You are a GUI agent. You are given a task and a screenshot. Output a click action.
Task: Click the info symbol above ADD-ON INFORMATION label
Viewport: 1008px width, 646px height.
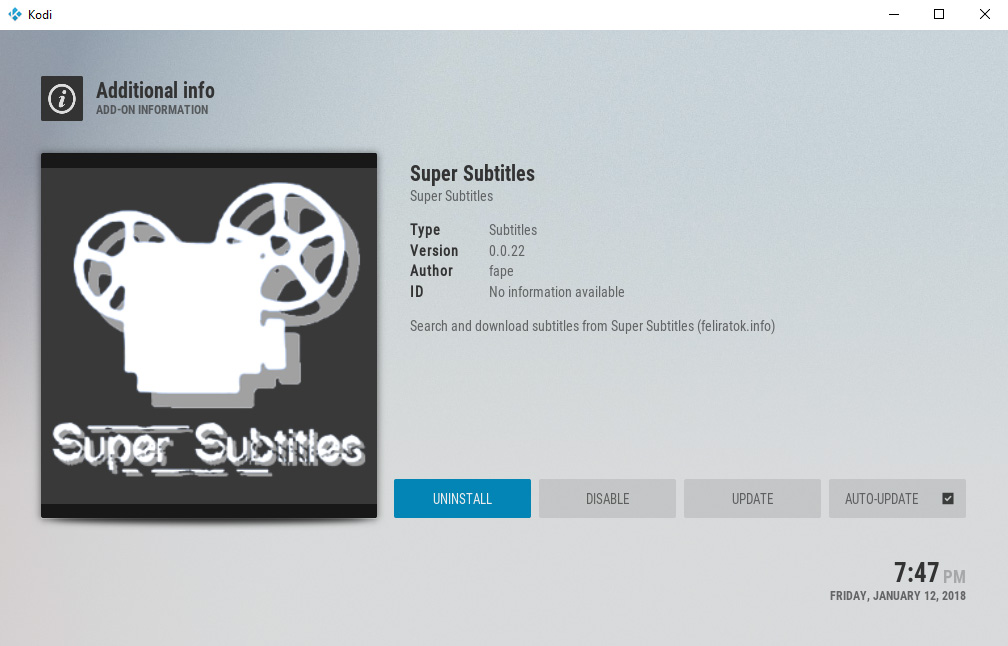pyautogui.click(x=61, y=97)
